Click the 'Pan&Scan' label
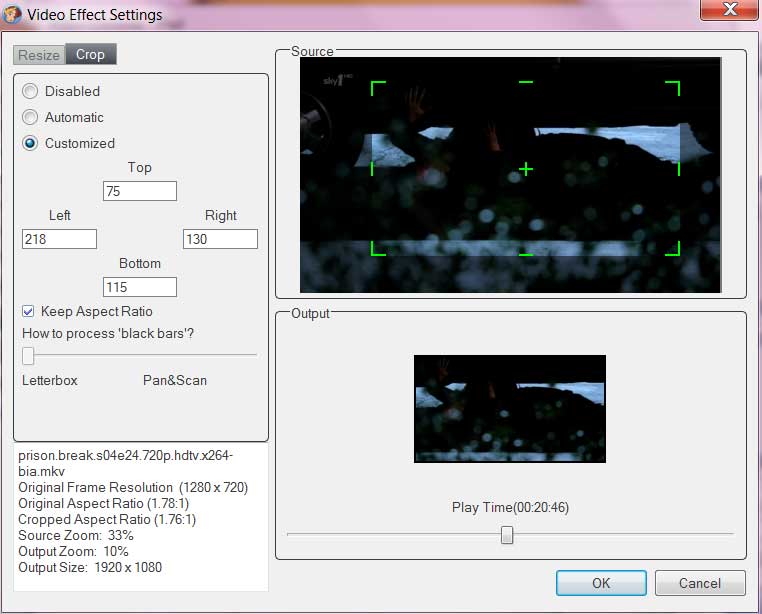762x614 pixels. pyautogui.click(x=175, y=380)
